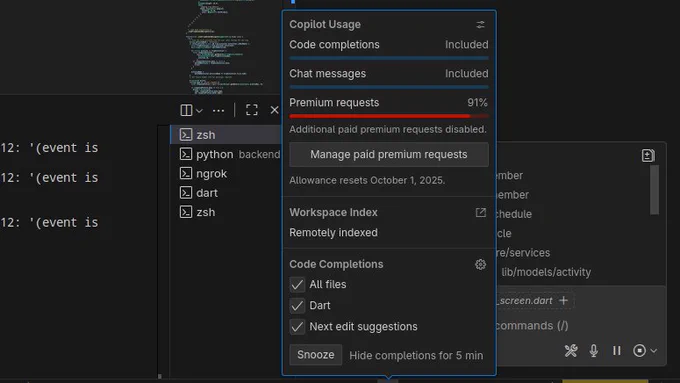Viewport: 680px width, 383px height.
Task: Click the Chat messages usage bar
Action: tap(389, 87)
